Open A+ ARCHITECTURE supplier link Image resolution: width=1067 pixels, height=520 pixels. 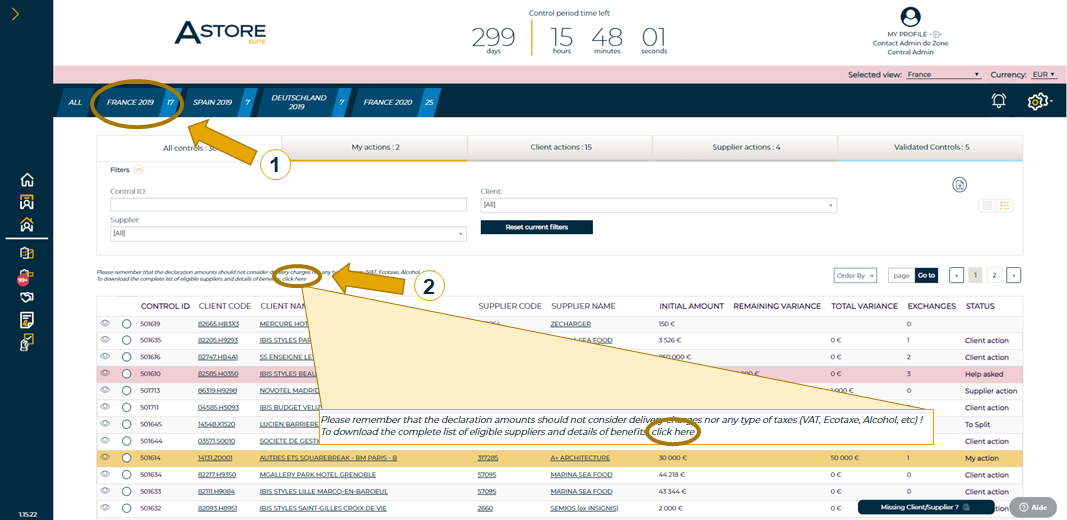(580, 458)
